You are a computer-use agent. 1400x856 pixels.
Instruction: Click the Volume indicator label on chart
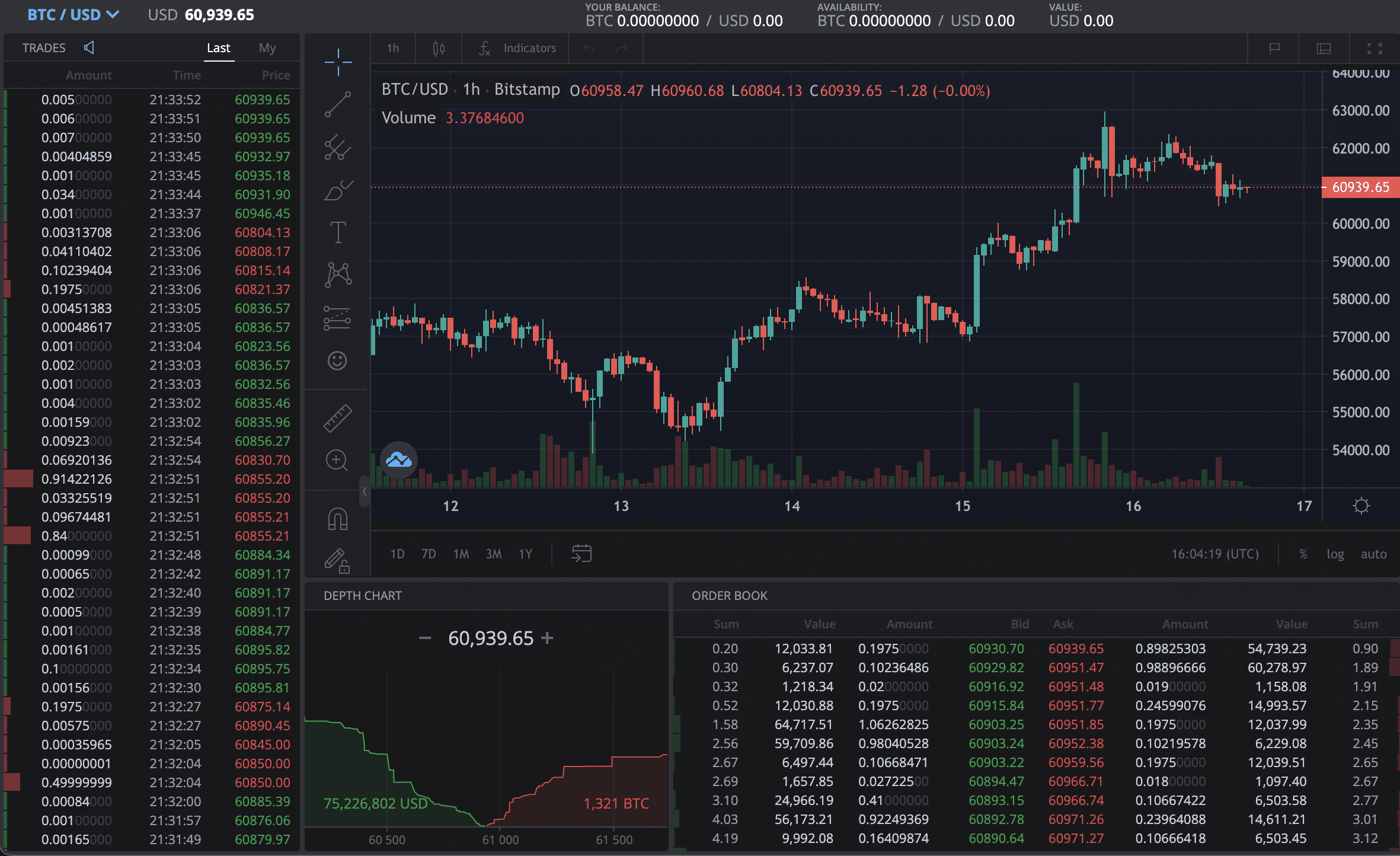tap(408, 118)
